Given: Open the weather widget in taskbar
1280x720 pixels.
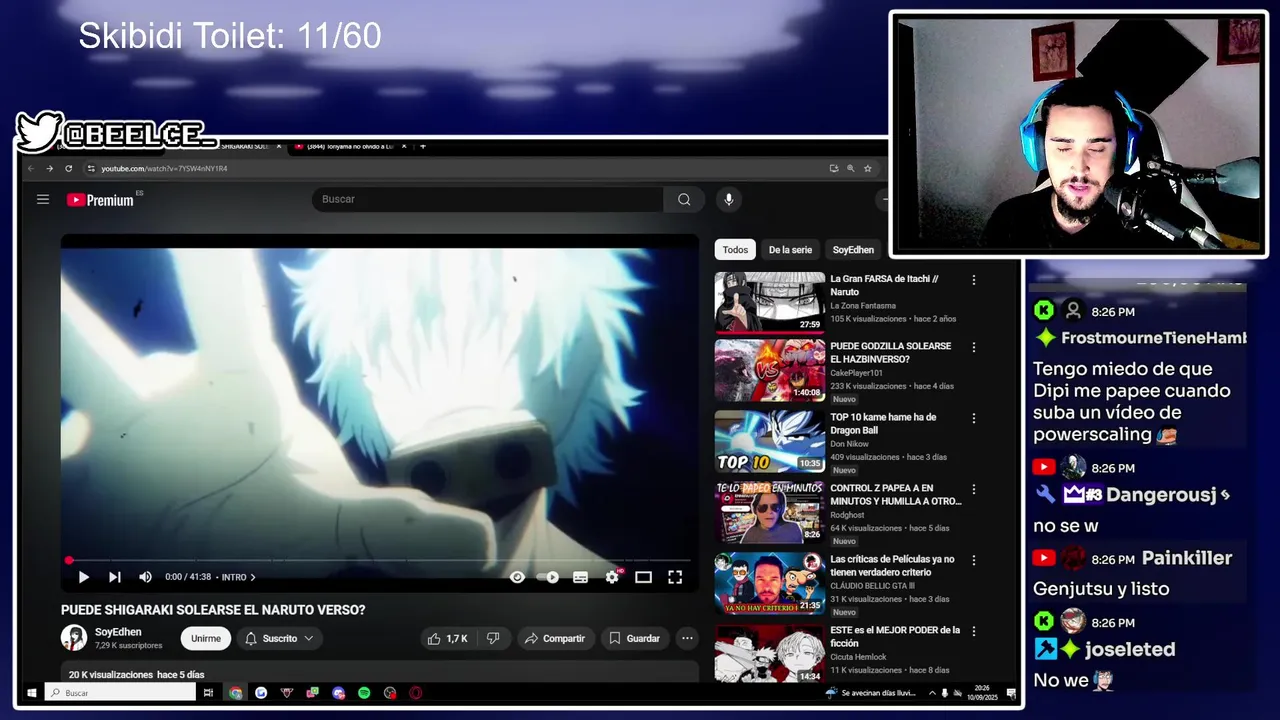Looking at the screenshot, I should click(872, 692).
